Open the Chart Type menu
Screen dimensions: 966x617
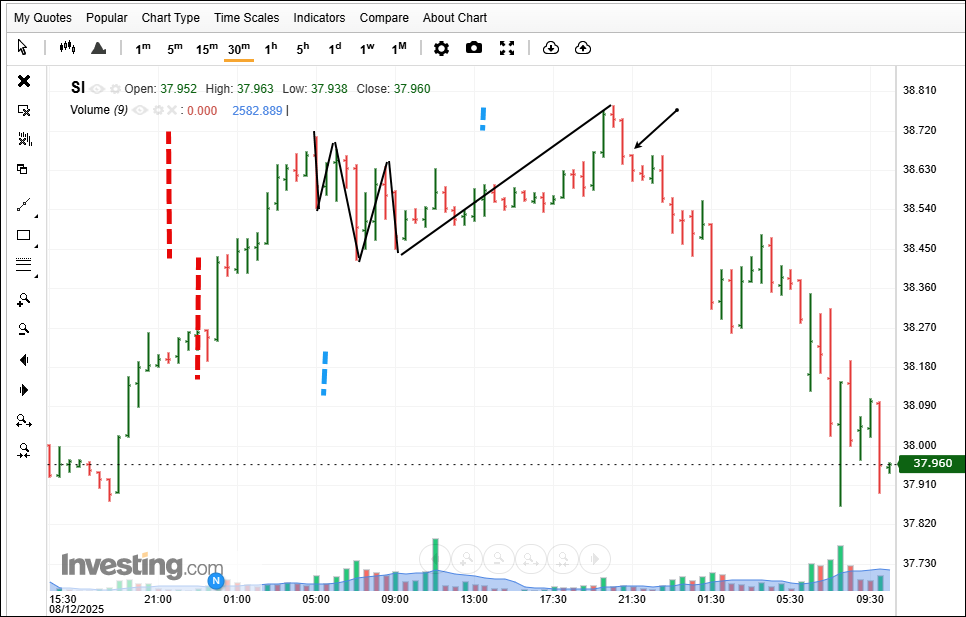pos(171,18)
